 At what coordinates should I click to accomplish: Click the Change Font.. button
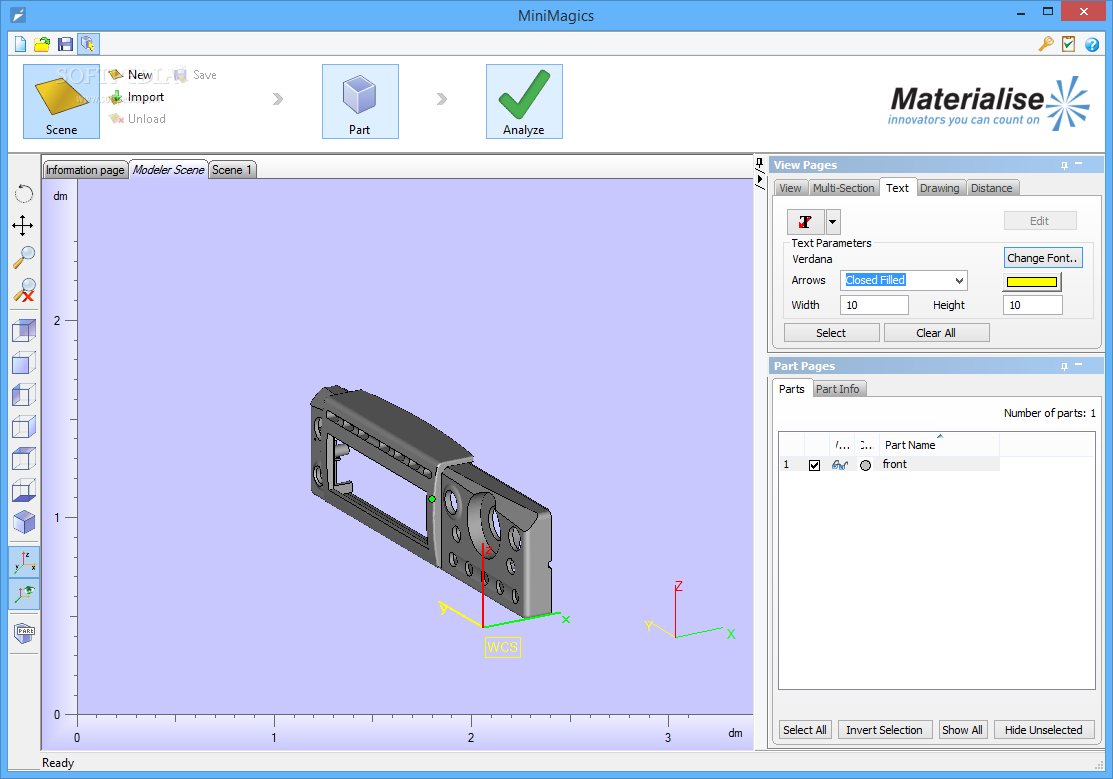click(x=1043, y=258)
